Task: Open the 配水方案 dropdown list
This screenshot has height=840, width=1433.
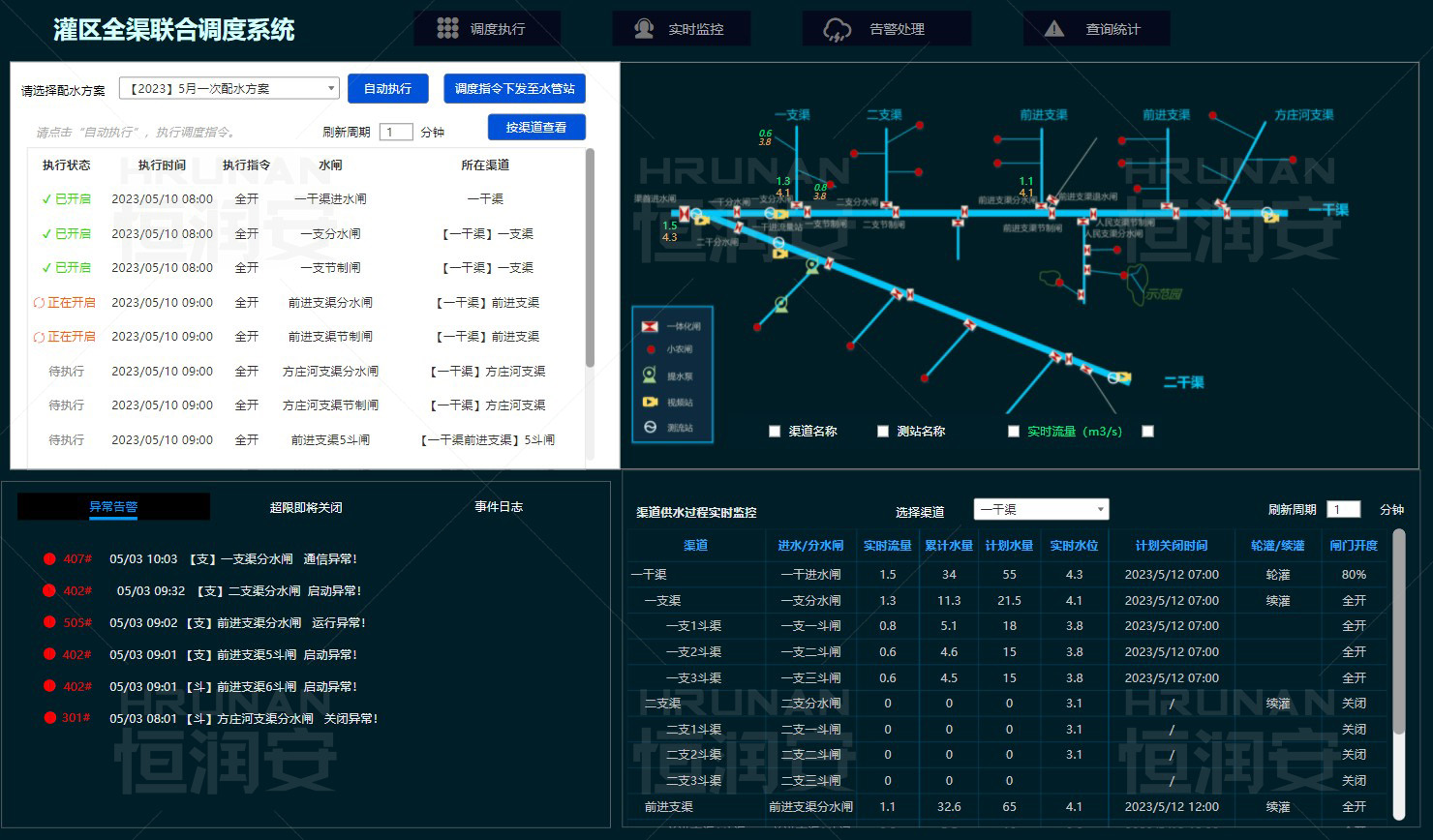Action: pos(229,89)
